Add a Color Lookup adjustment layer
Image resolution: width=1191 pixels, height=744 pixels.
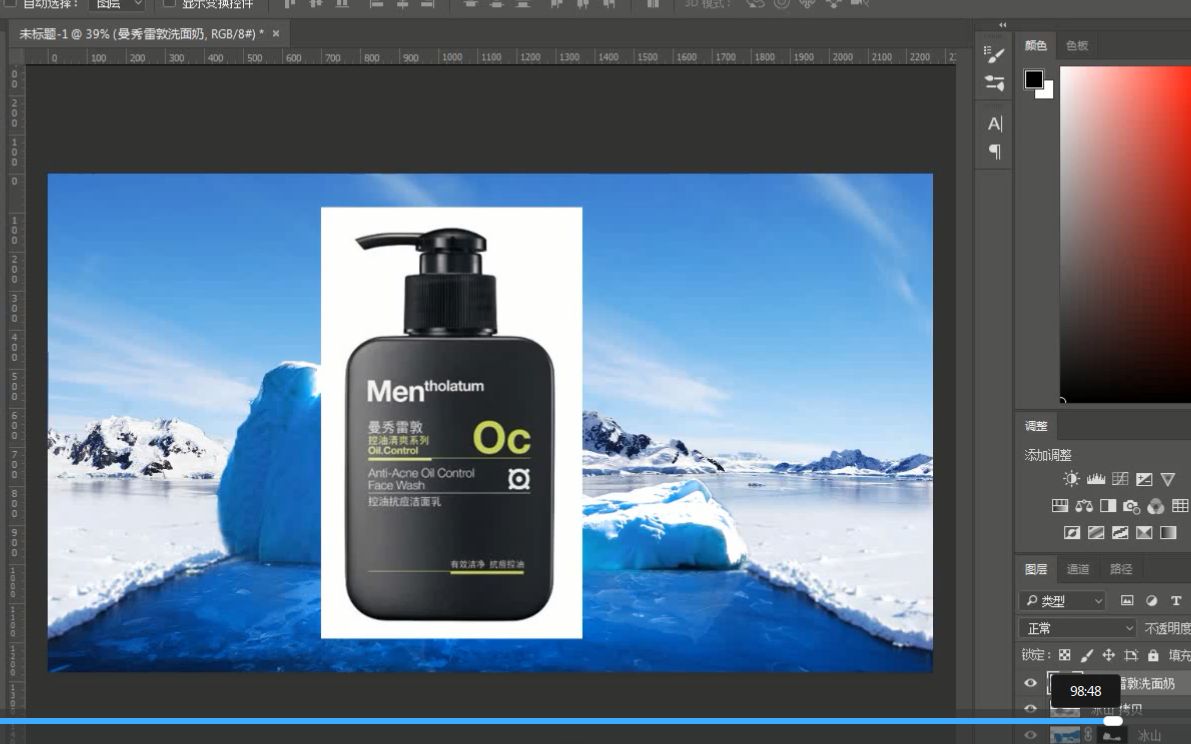pos(1180,506)
